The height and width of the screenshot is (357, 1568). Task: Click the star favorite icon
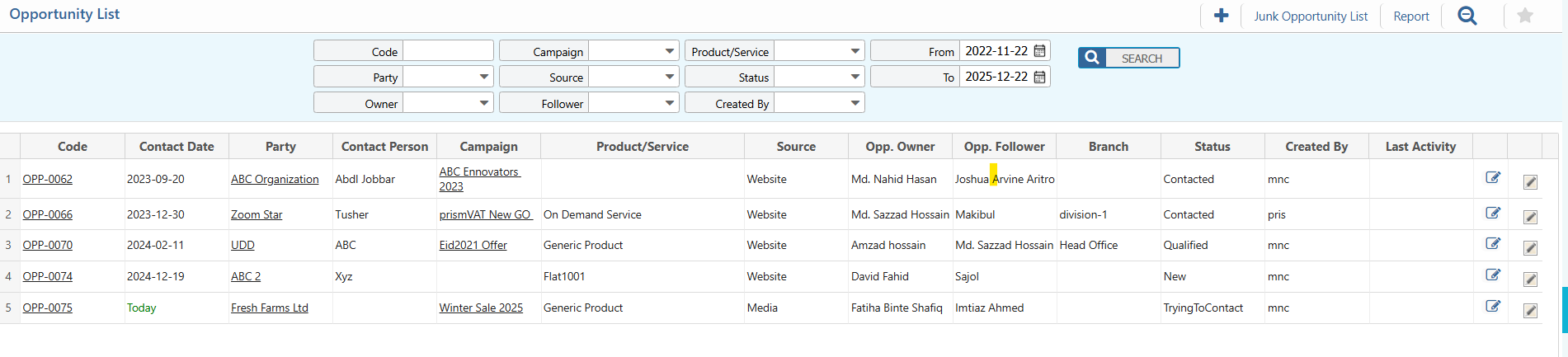(x=1524, y=16)
